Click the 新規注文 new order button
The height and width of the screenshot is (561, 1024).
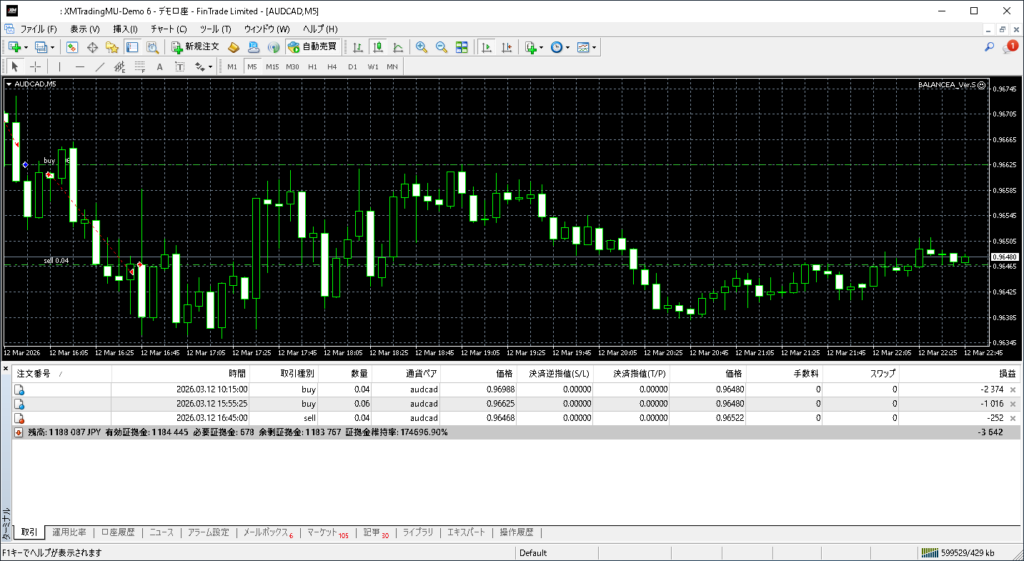pos(195,47)
